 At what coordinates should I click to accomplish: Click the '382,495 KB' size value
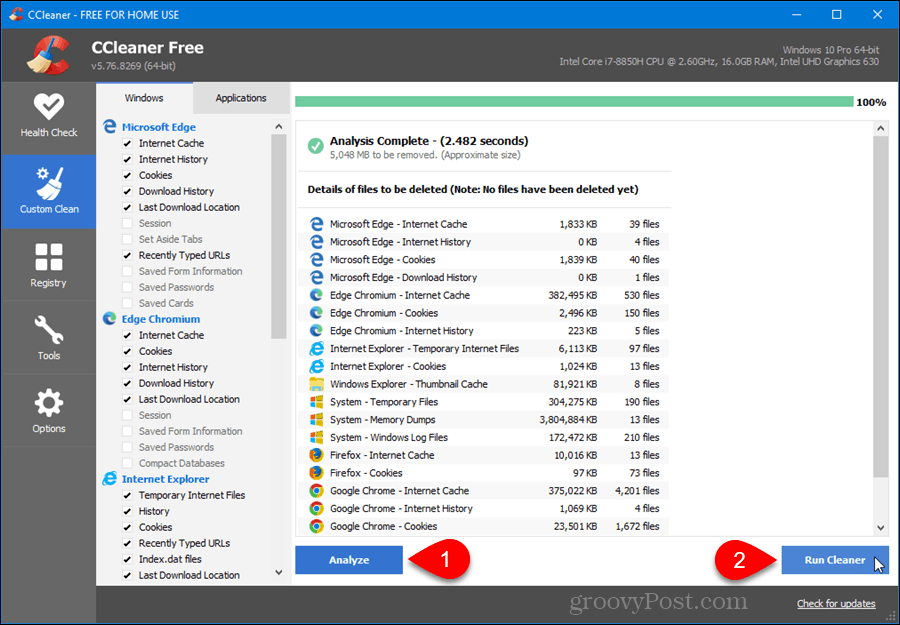[x=573, y=295]
